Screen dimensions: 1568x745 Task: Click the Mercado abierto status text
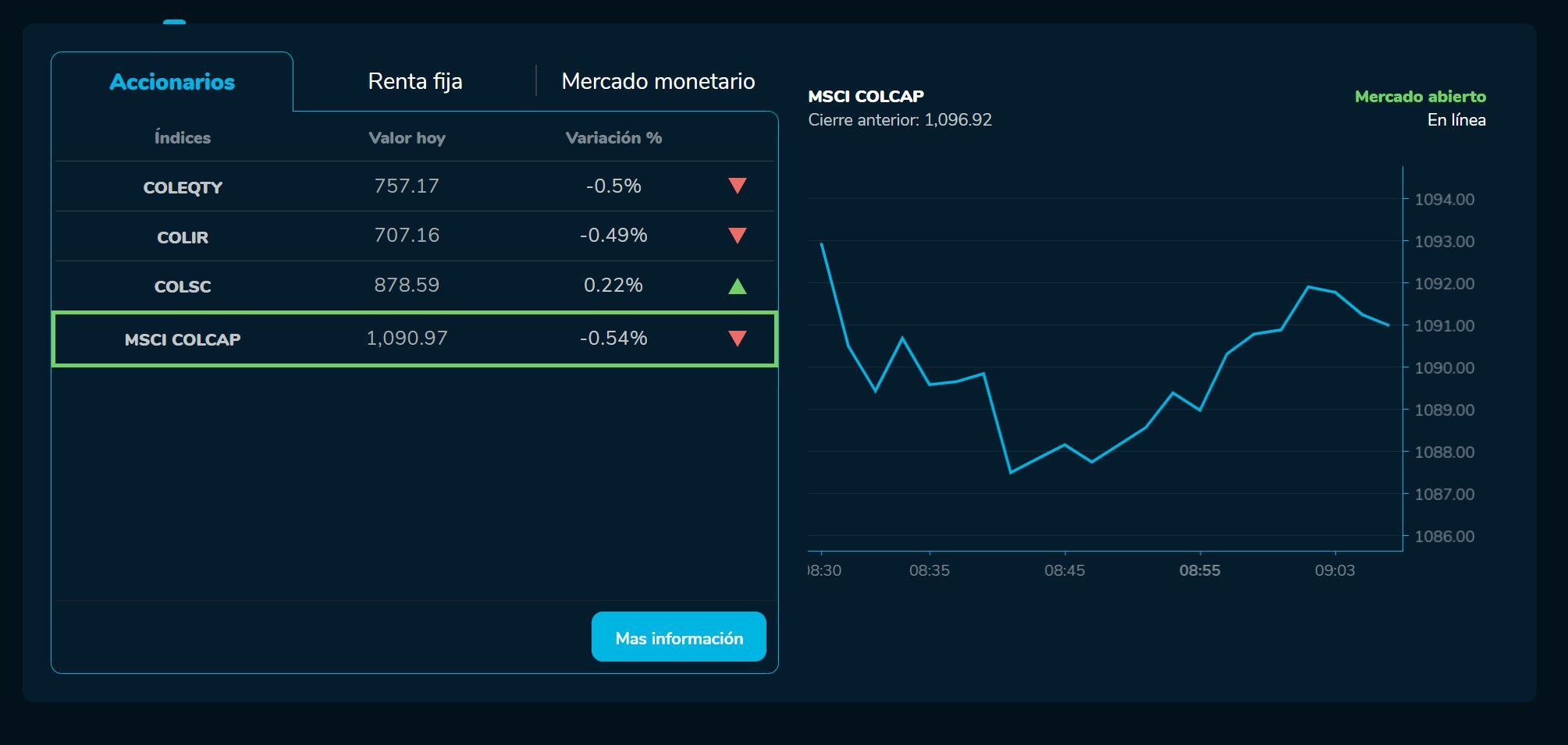click(1420, 97)
